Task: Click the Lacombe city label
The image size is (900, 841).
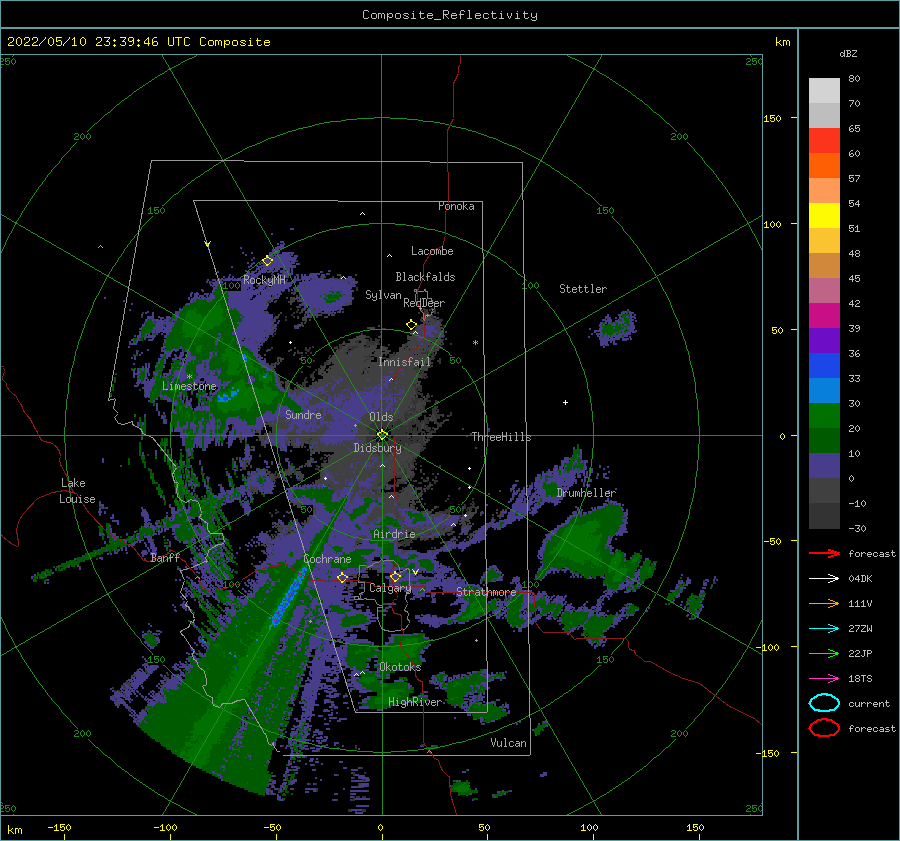Action: pyautogui.click(x=432, y=251)
